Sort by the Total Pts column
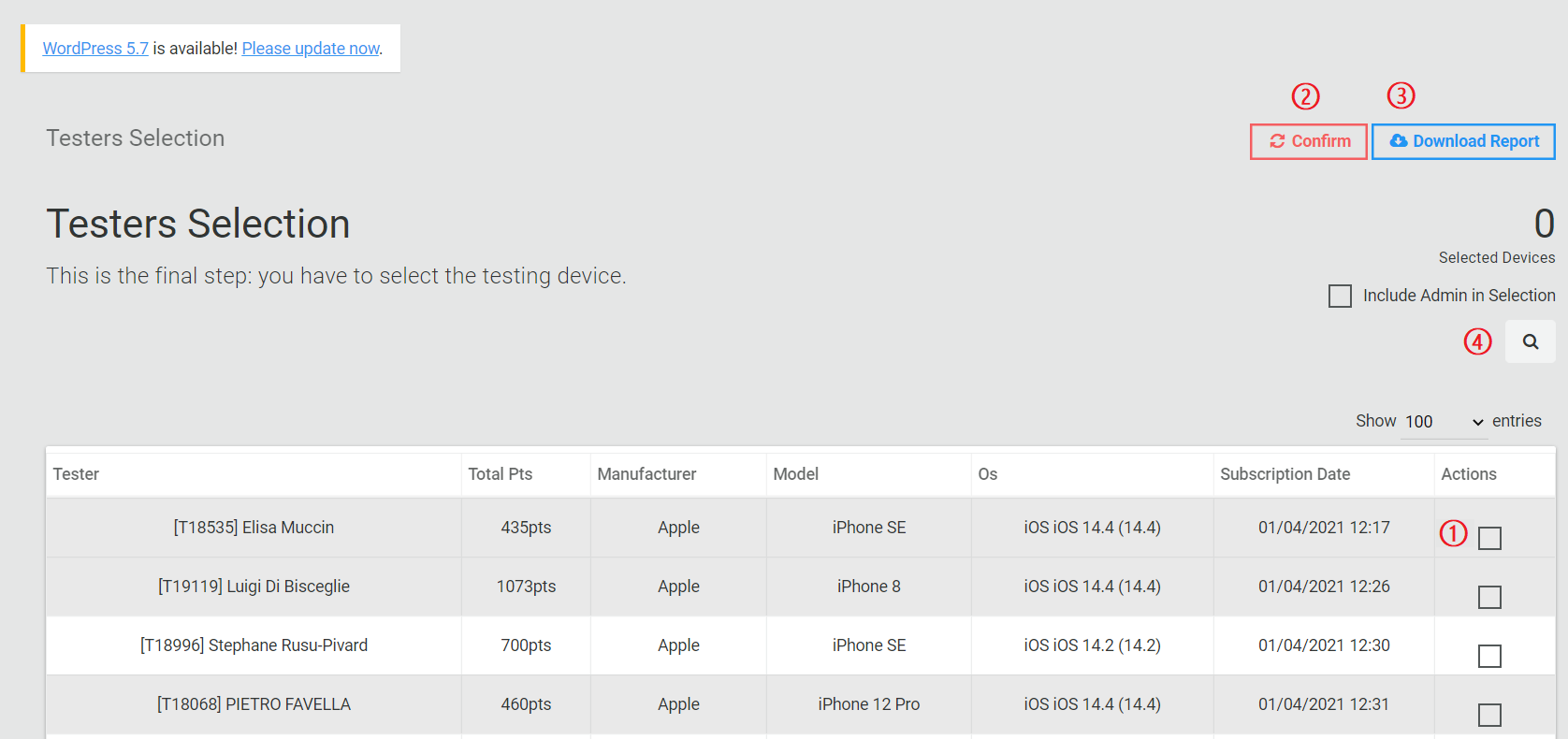Viewport: 1568px width, 739px height. [x=501, y=474]
